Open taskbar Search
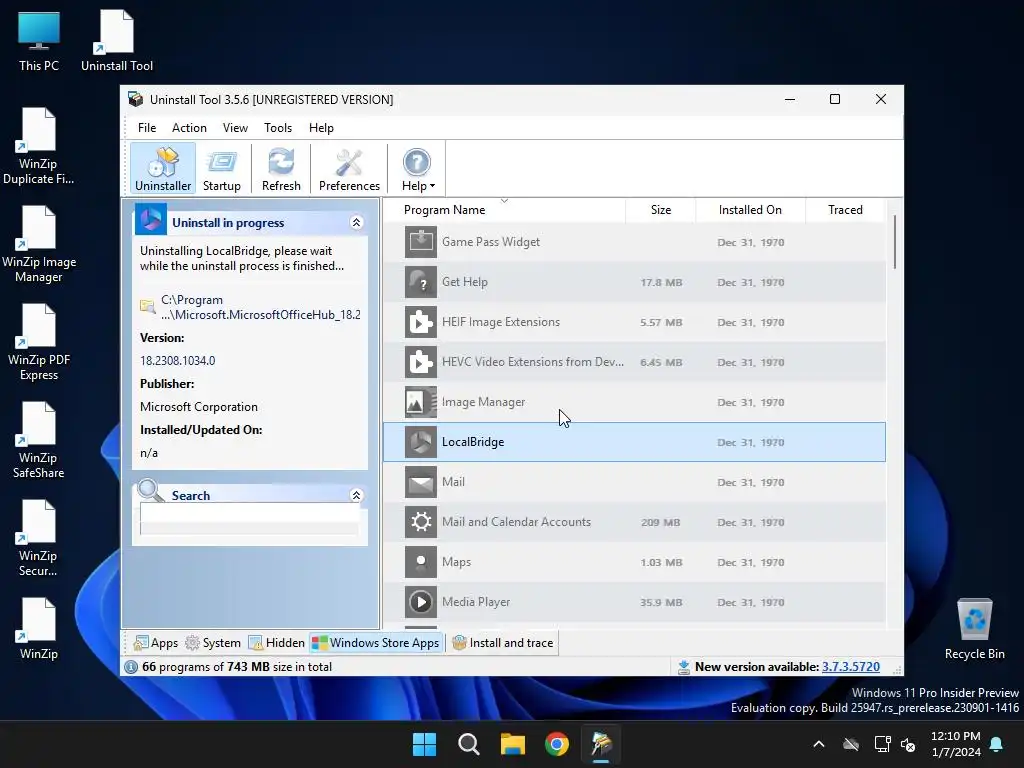This screenshot has height=768, width=1024. pyautogui.click(x=468, y=744)
